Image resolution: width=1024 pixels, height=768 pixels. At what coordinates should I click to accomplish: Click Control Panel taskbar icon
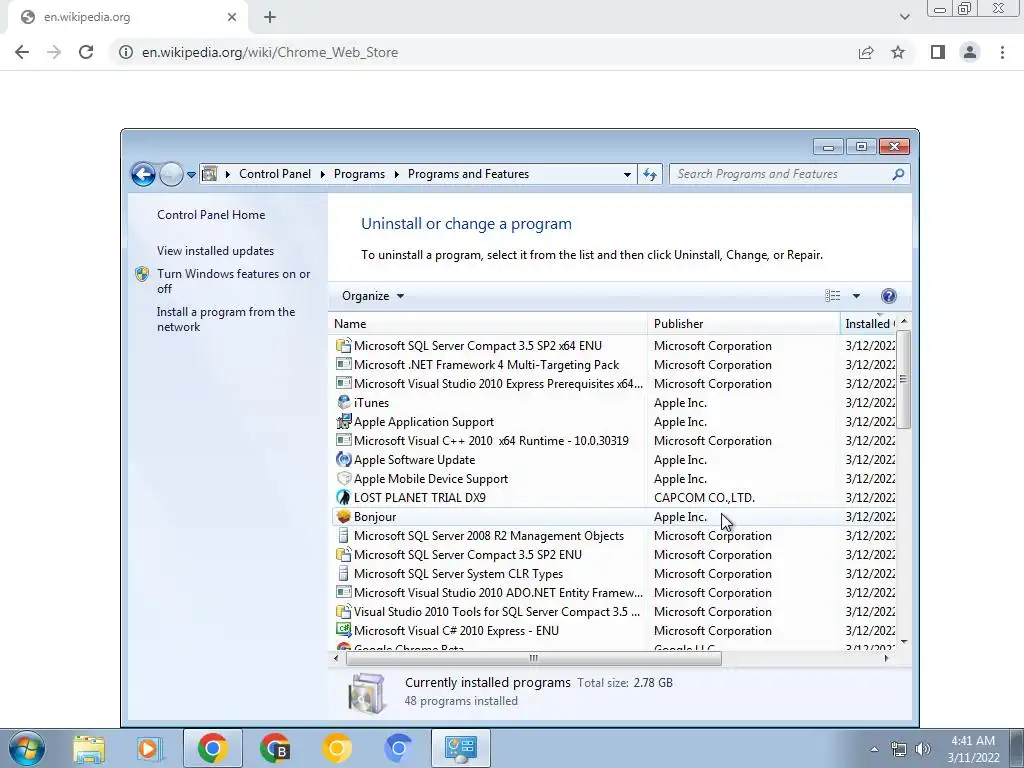pyautogui.click(x=460, y=748)
